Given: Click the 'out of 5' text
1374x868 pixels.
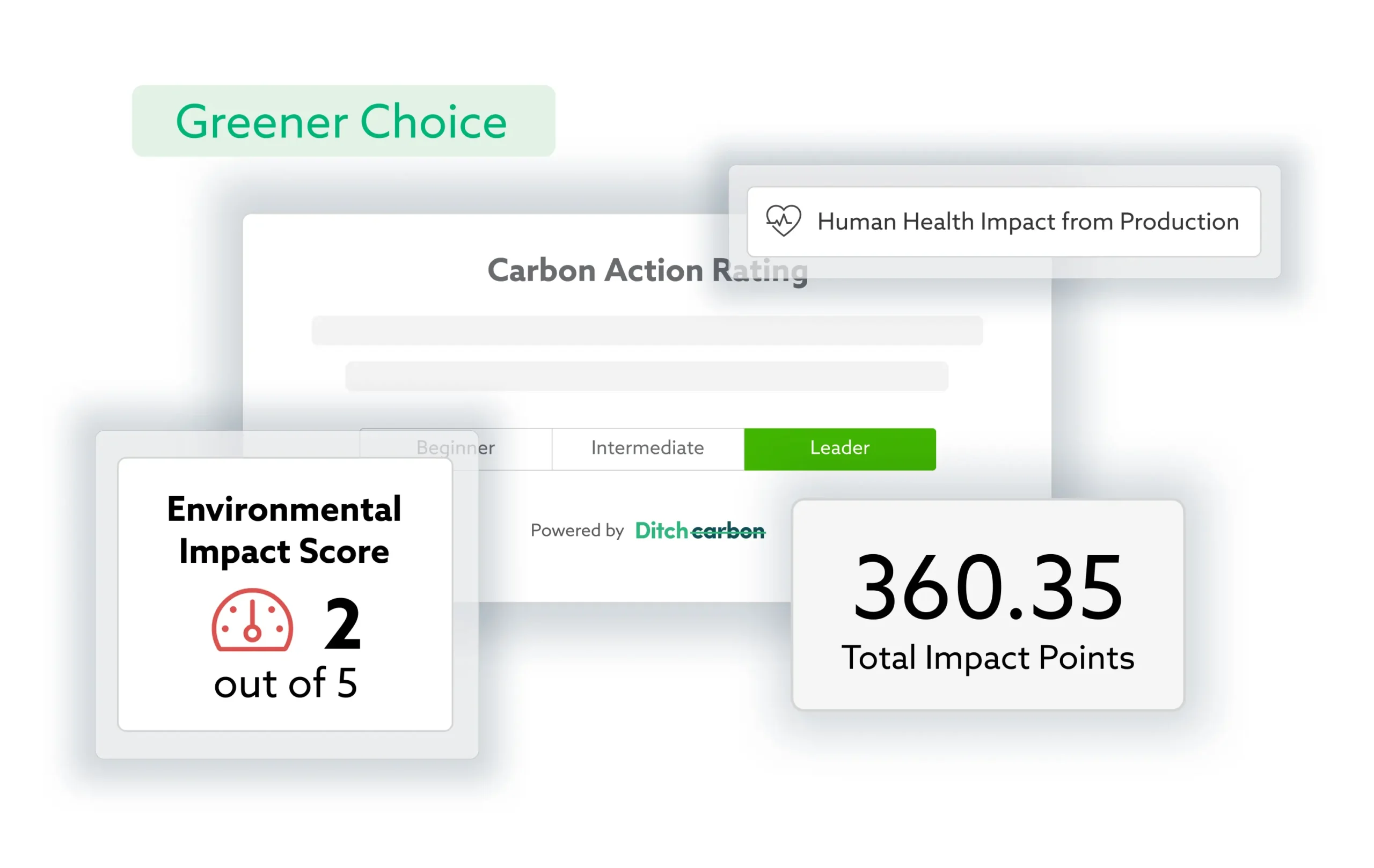Looking at the screenshot, I should (286, 683).
